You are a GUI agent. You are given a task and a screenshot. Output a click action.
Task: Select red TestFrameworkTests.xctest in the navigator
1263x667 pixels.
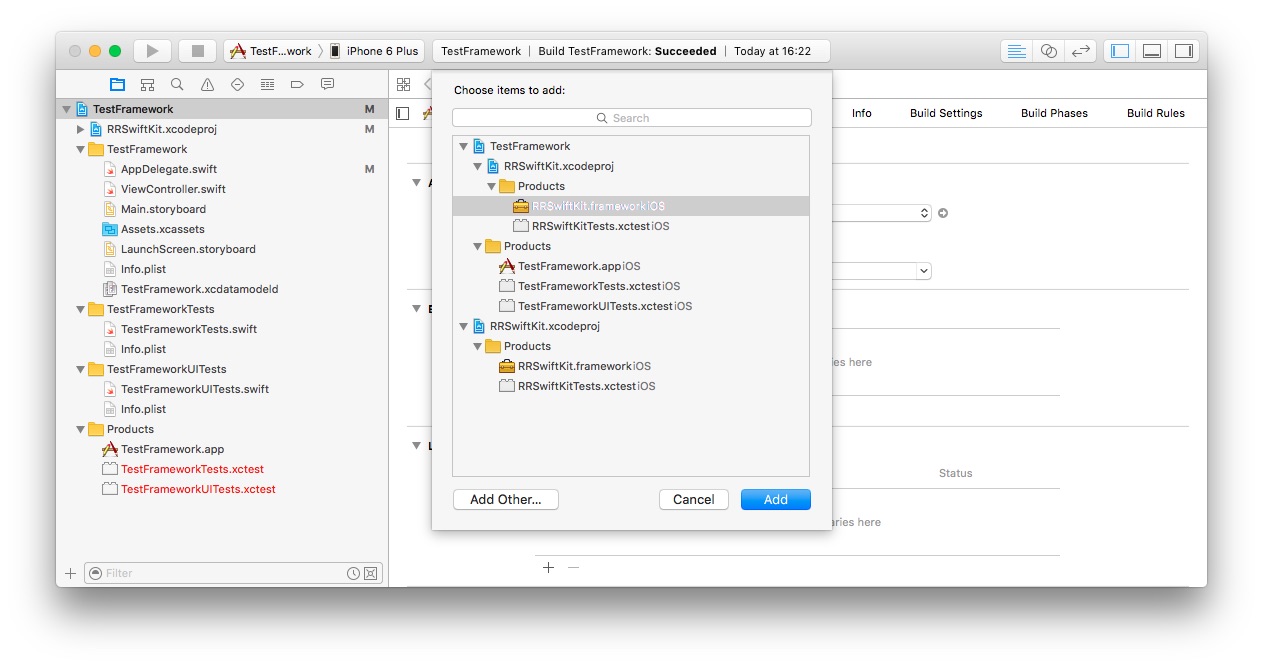click(x=192, y=469)
